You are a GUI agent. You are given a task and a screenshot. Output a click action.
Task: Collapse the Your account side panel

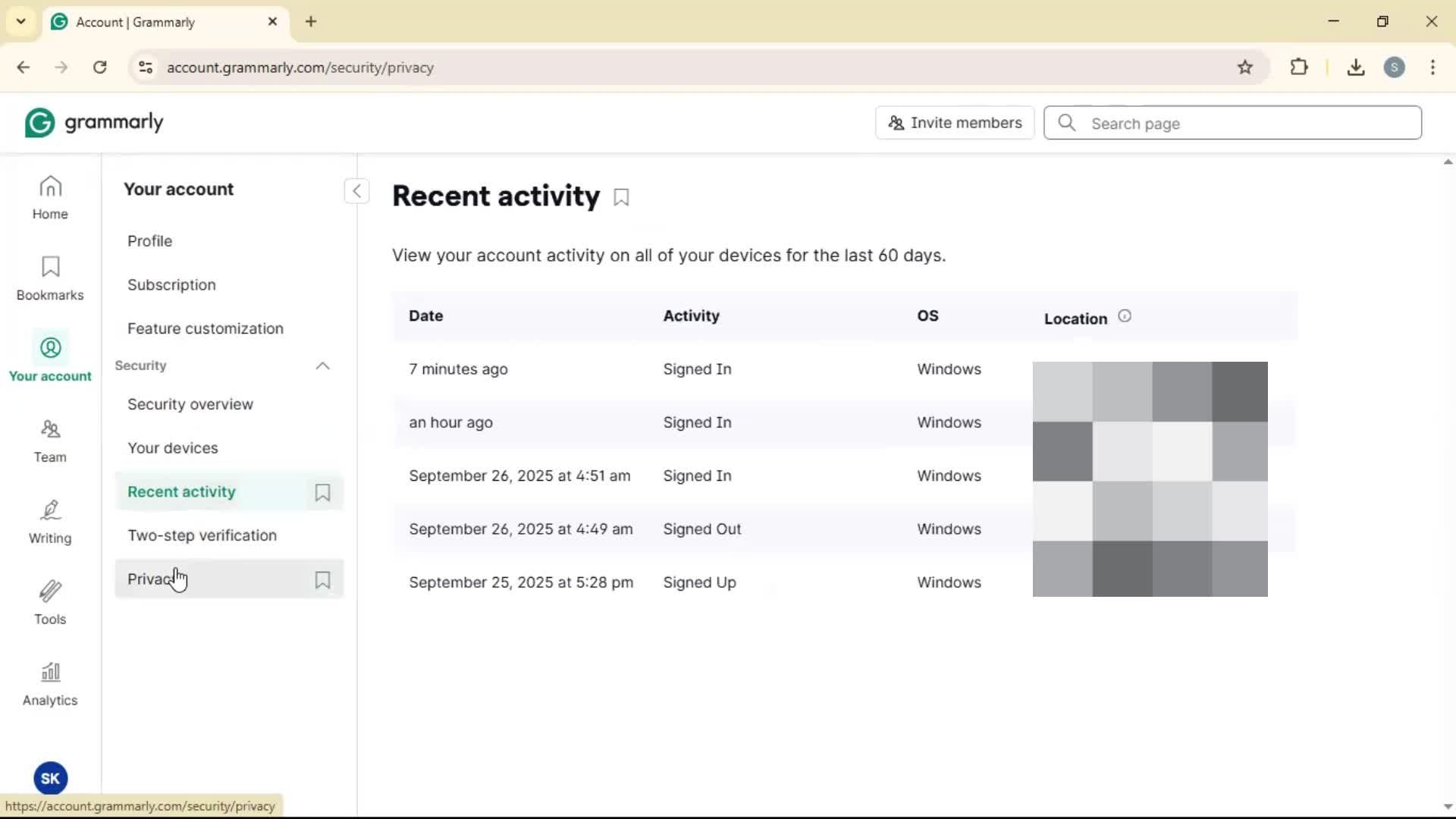click(356, 190)
